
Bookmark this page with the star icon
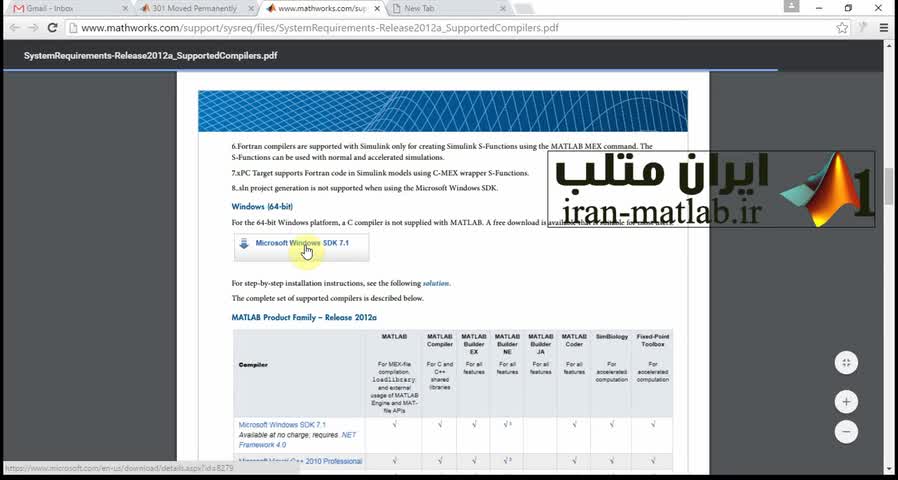[842, 27]
